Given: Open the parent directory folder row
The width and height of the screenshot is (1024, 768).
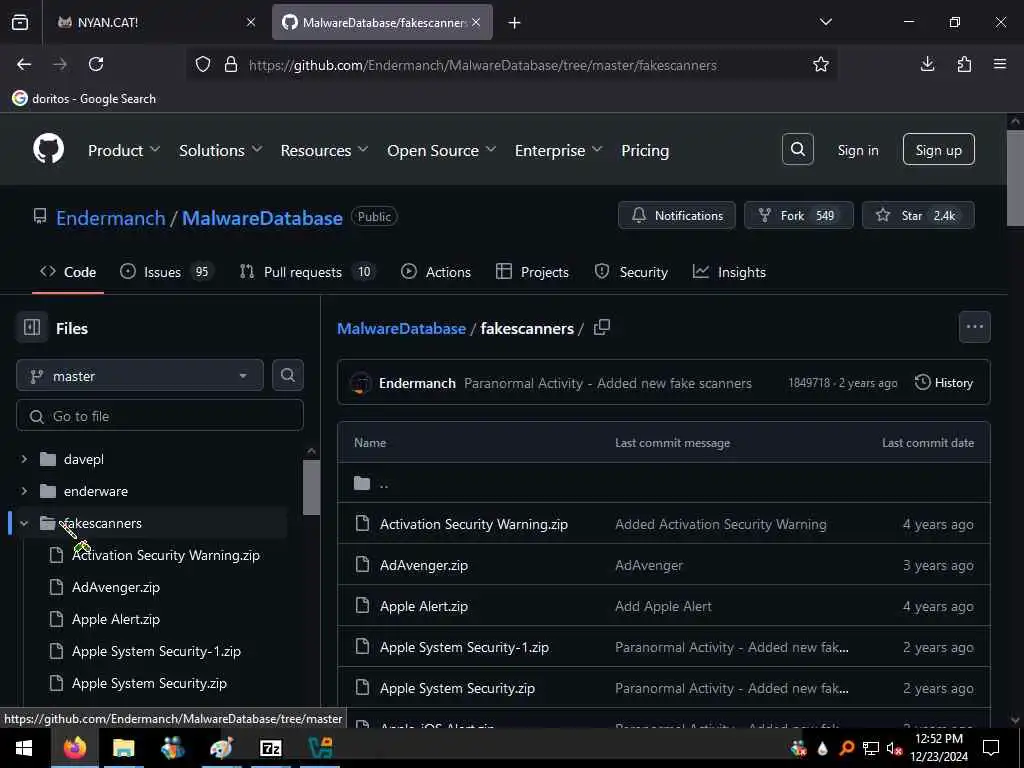Looking at the screenshot, I should tap(664, 483).
